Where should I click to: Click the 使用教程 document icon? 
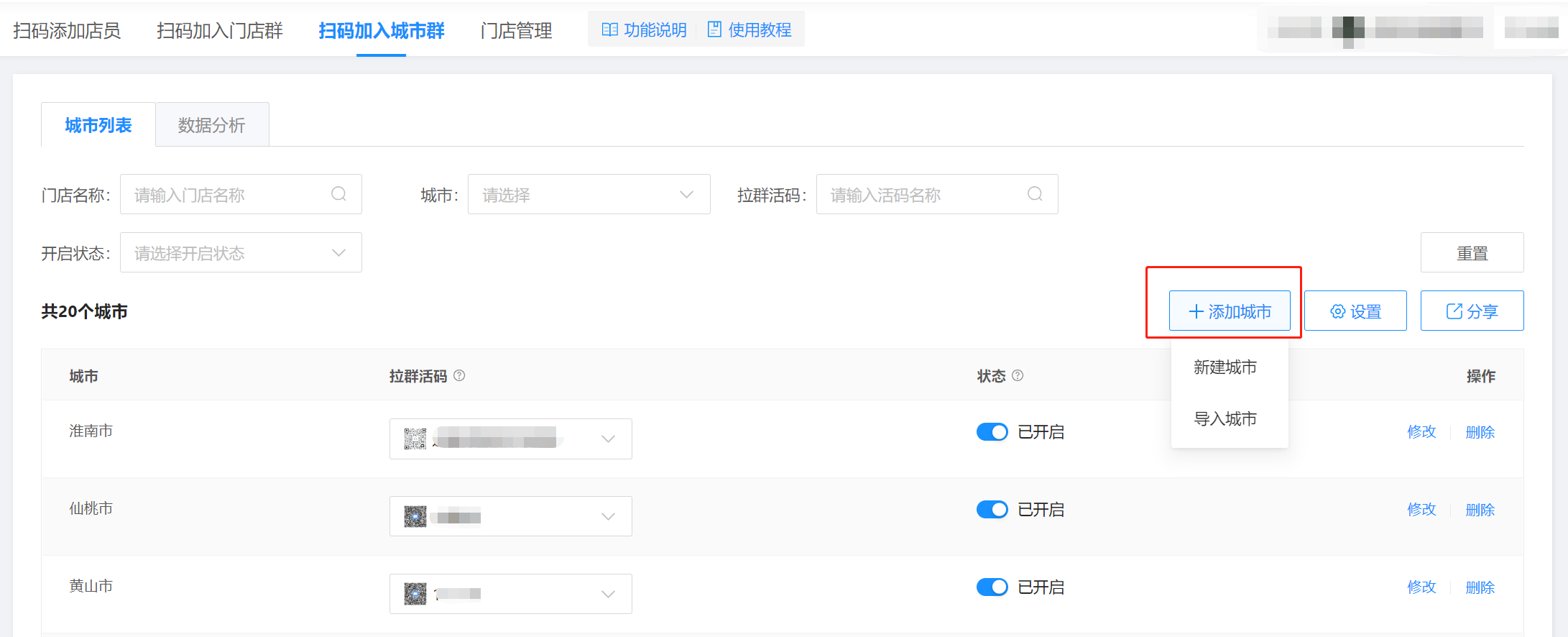tap(714, 29)
